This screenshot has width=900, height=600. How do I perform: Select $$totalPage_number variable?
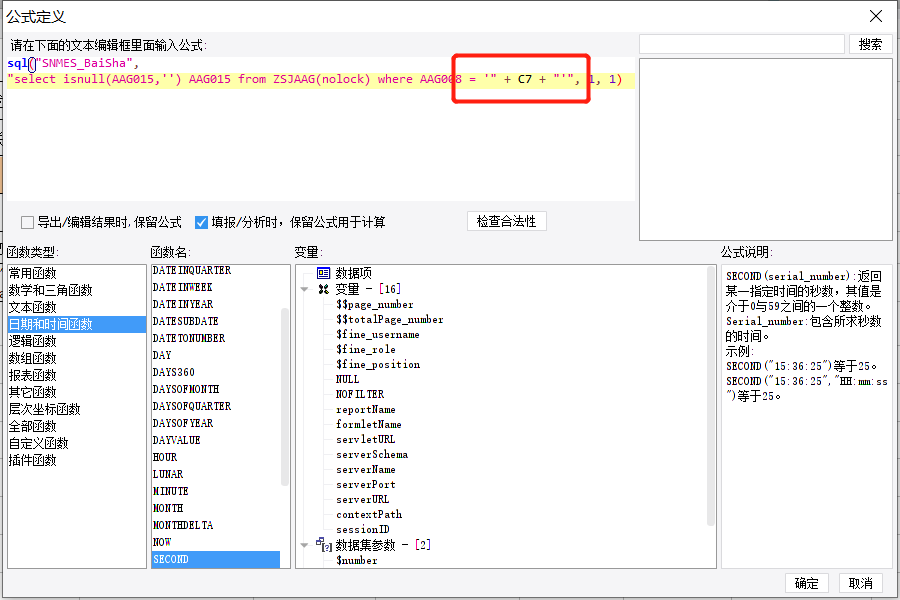pos(390,320)
